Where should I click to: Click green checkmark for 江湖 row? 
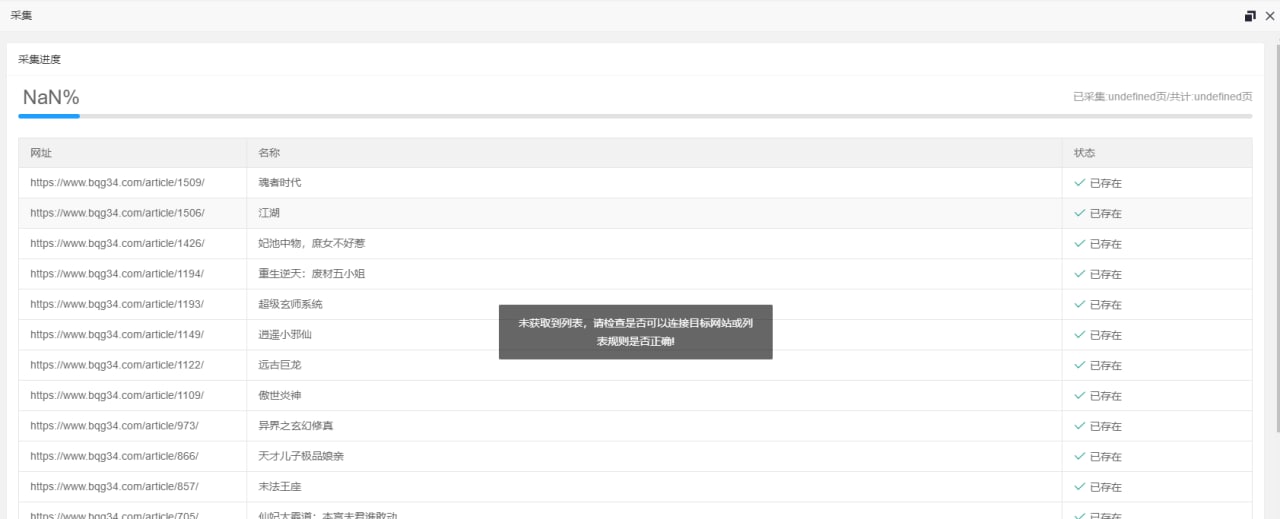(x=1079, y=213)
